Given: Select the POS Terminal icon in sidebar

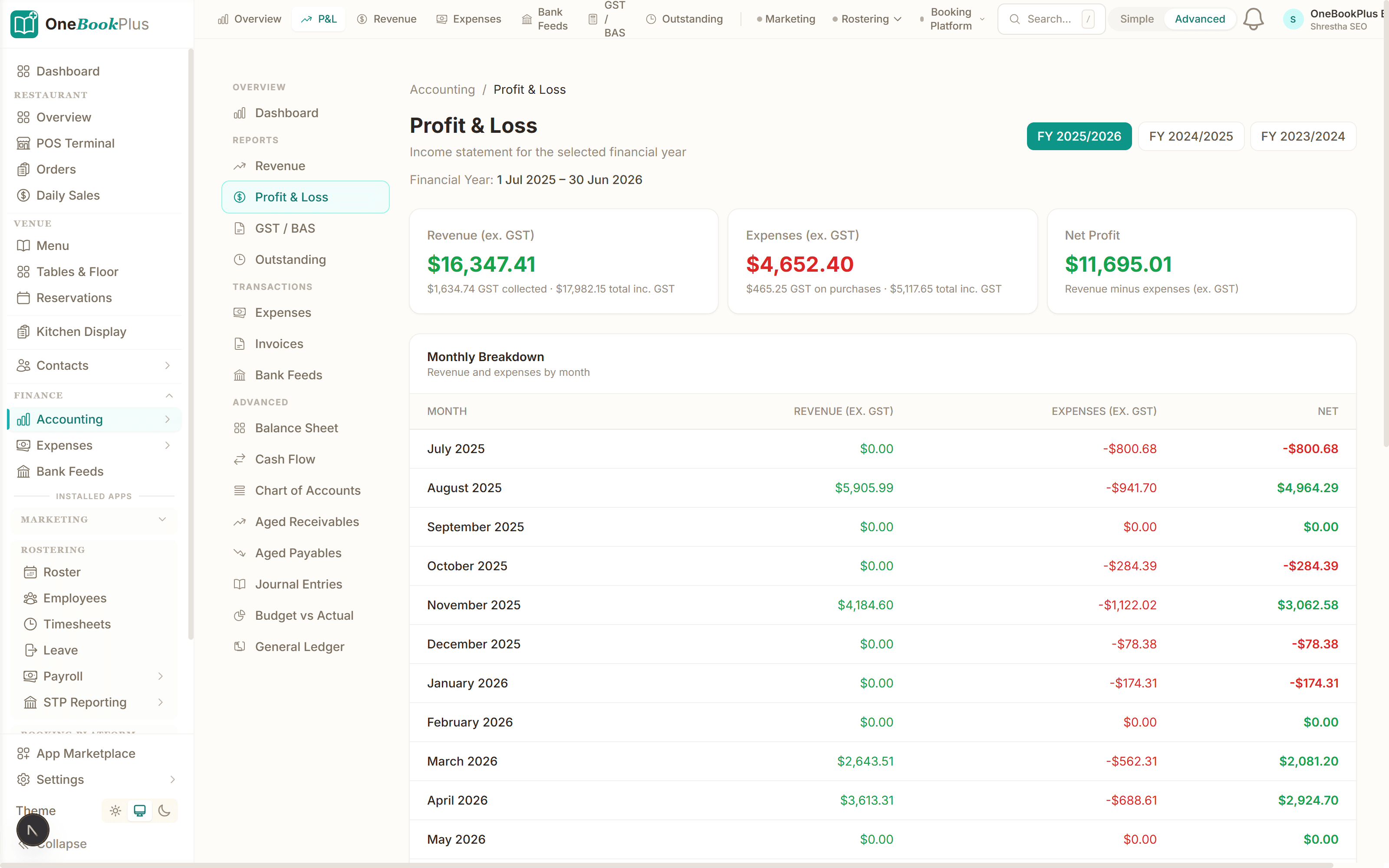Looking at the screenshot, I should tap(23, 143).
